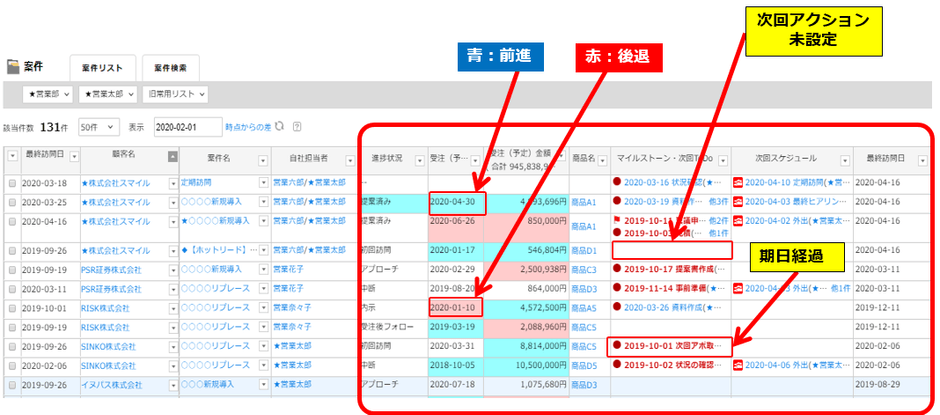Open the help question mark icon
Screen dimensions: 940x415
(x=297, y=127)
